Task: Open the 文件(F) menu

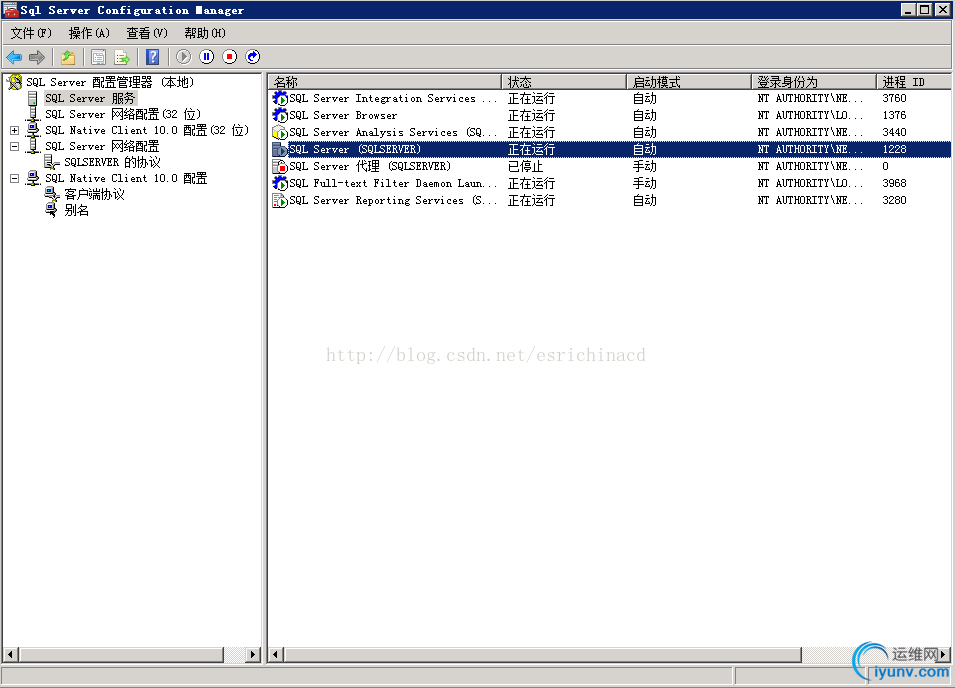Action: coord(30,33)
